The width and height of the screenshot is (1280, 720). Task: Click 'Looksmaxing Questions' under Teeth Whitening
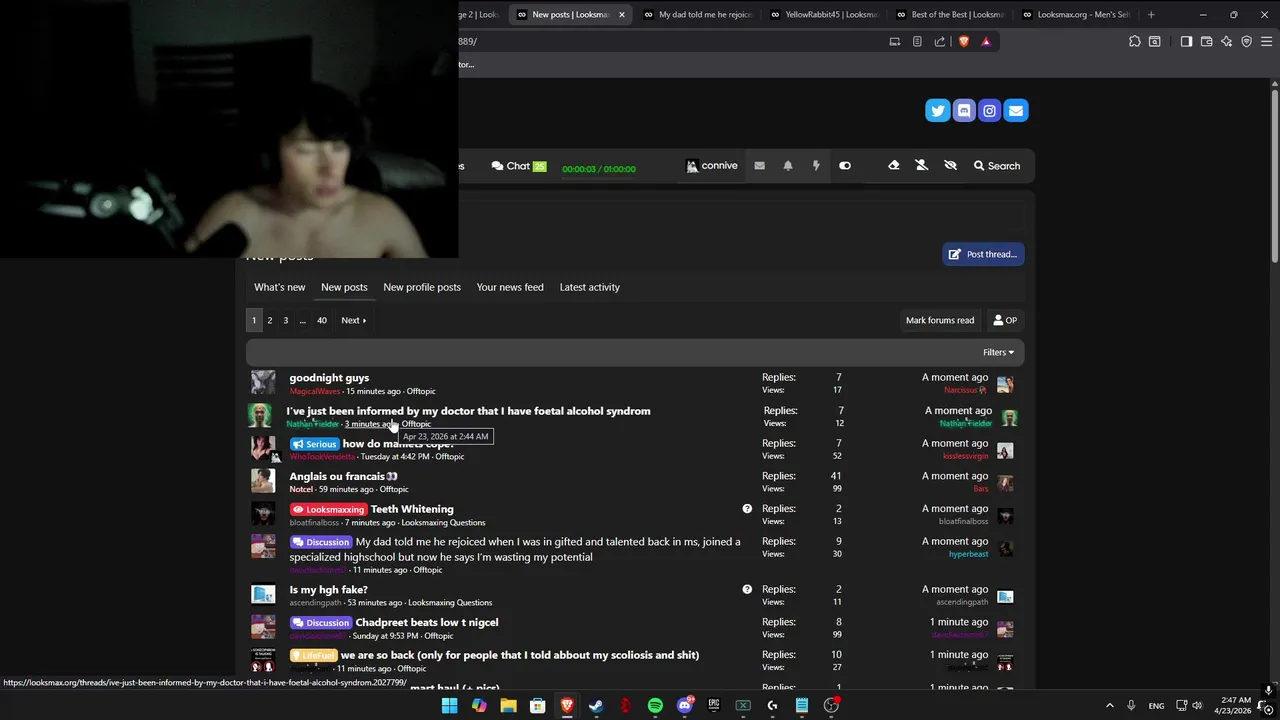point(443,523)
